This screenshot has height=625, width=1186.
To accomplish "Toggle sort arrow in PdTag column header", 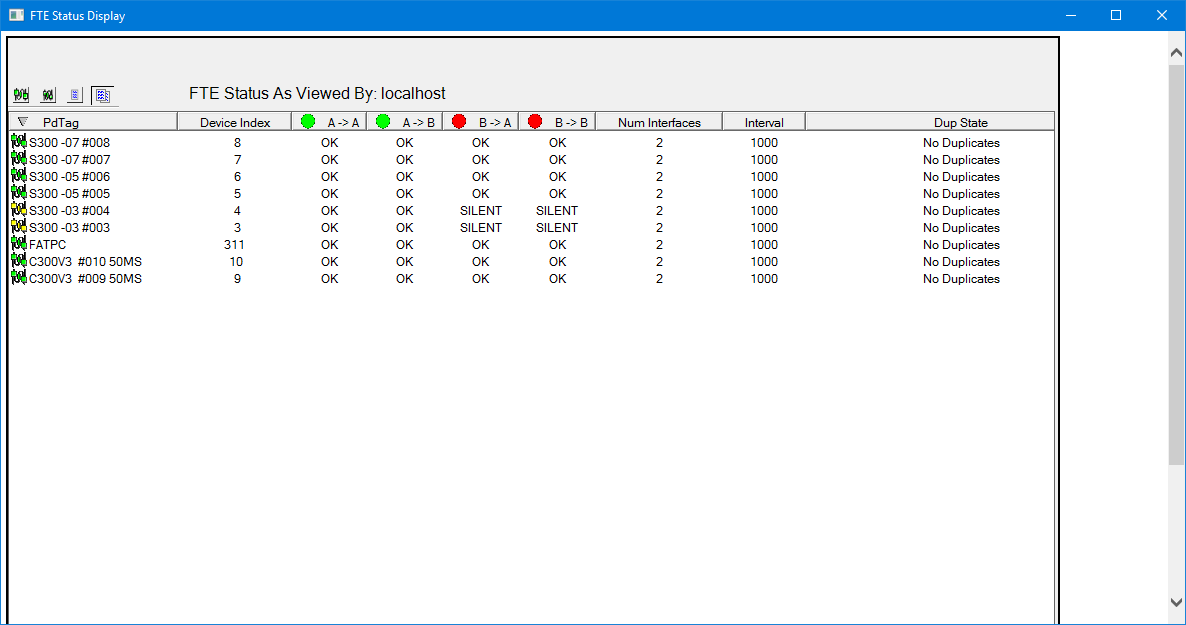I will coord(23,122).
